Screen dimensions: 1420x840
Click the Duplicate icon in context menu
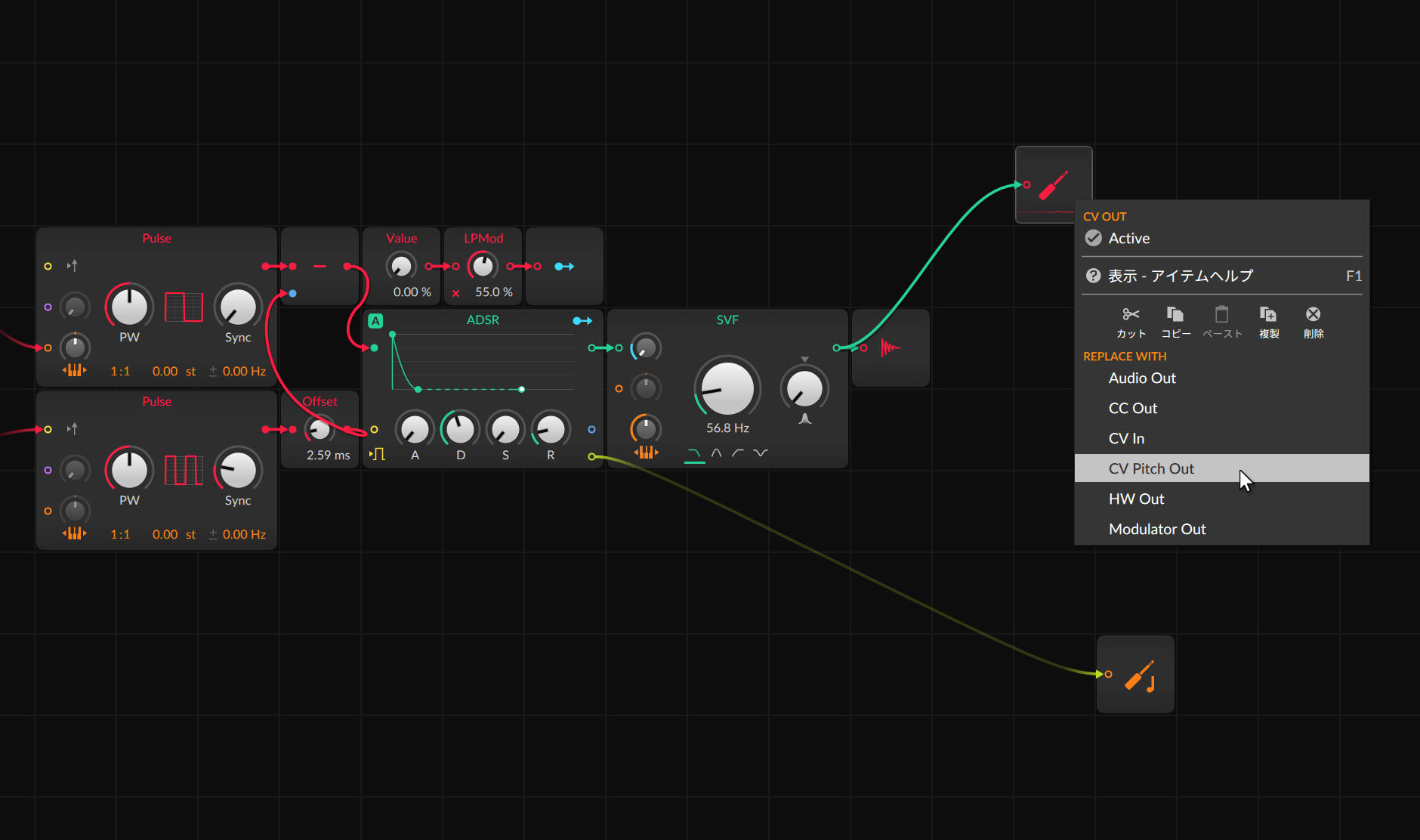point(1268,314)
